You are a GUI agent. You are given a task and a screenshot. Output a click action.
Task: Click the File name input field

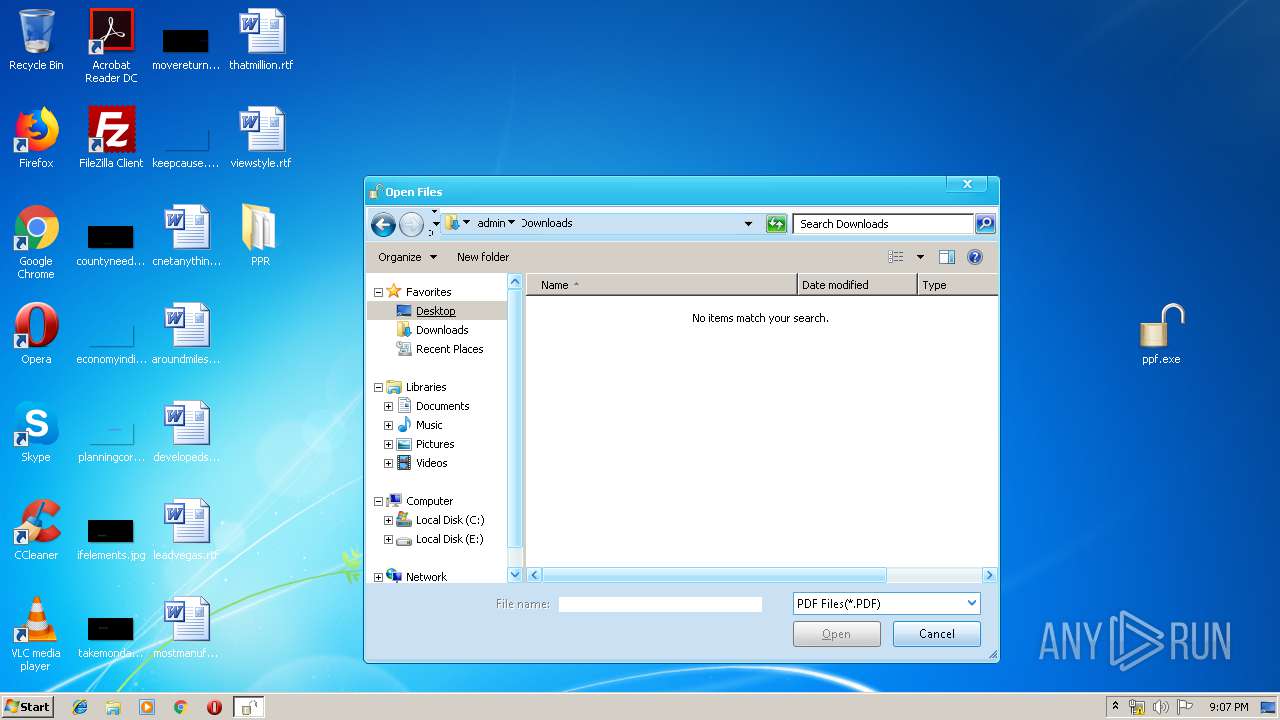click(660, 604)
